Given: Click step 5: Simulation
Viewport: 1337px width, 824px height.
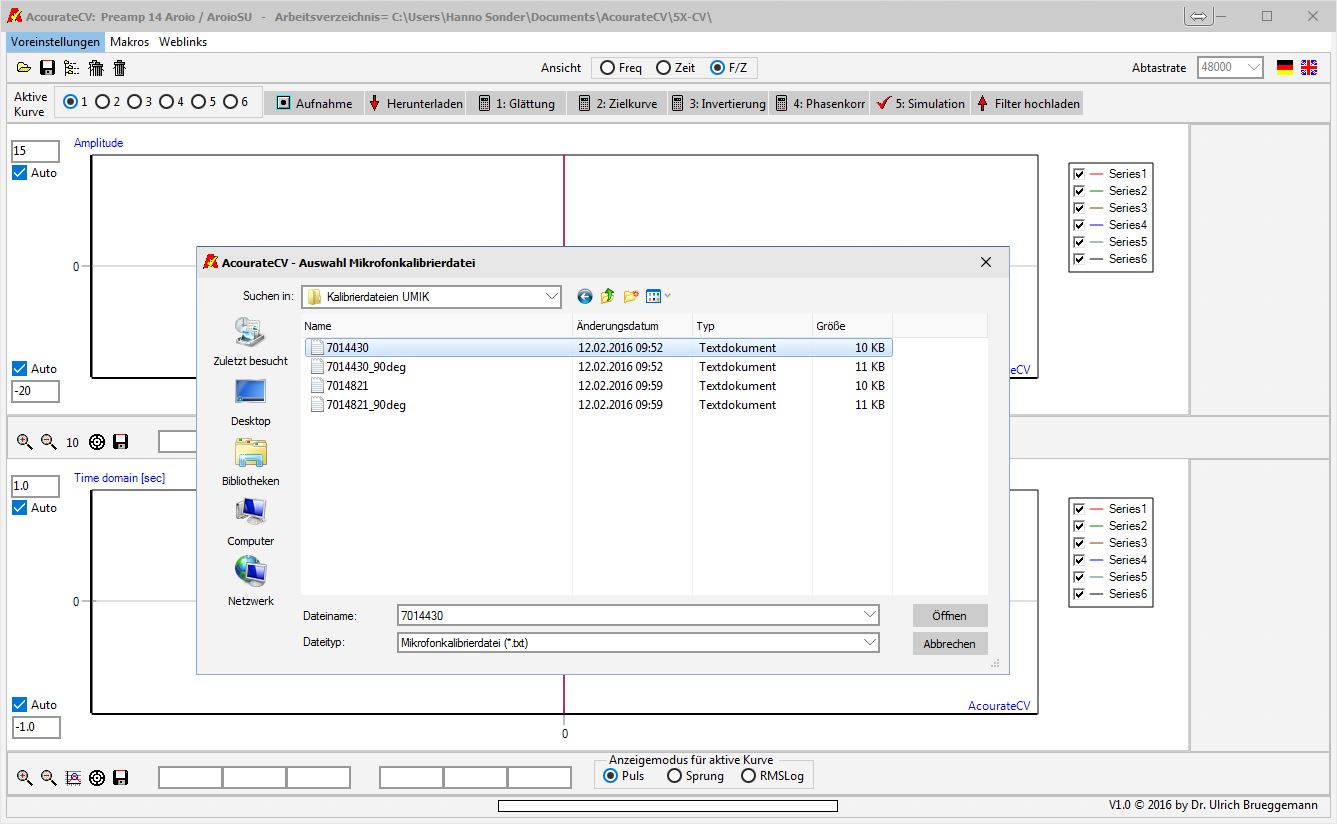Looking at the screenshot, I should point(920,103).
